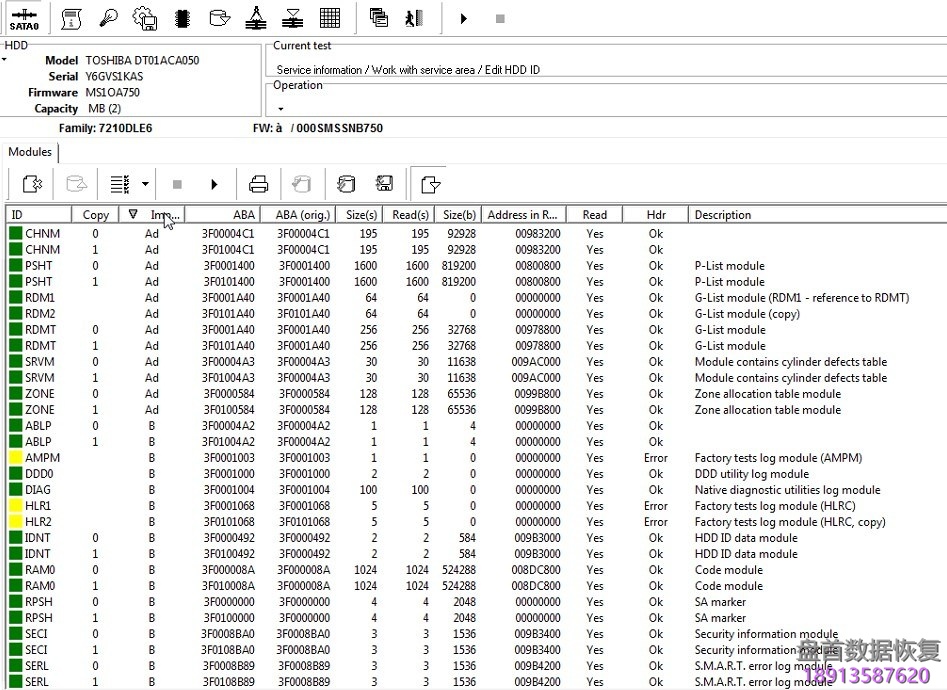Click the SATA0 port selection icon
Viewport: 947px width, 690px height.
(24, 18)
